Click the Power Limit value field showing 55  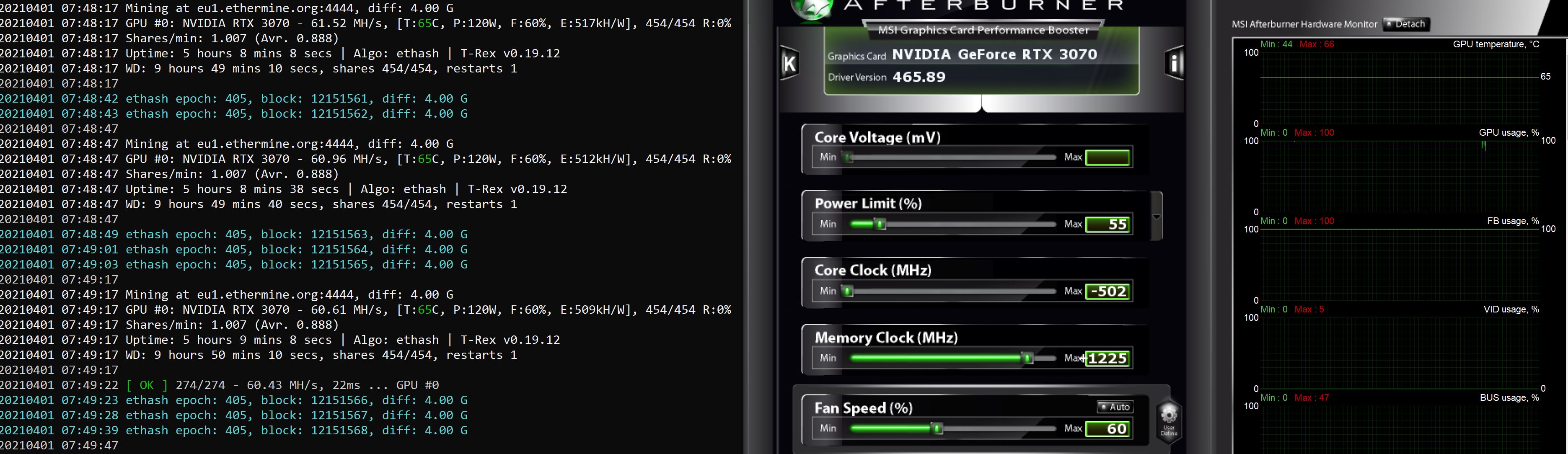click(1108, 224)
